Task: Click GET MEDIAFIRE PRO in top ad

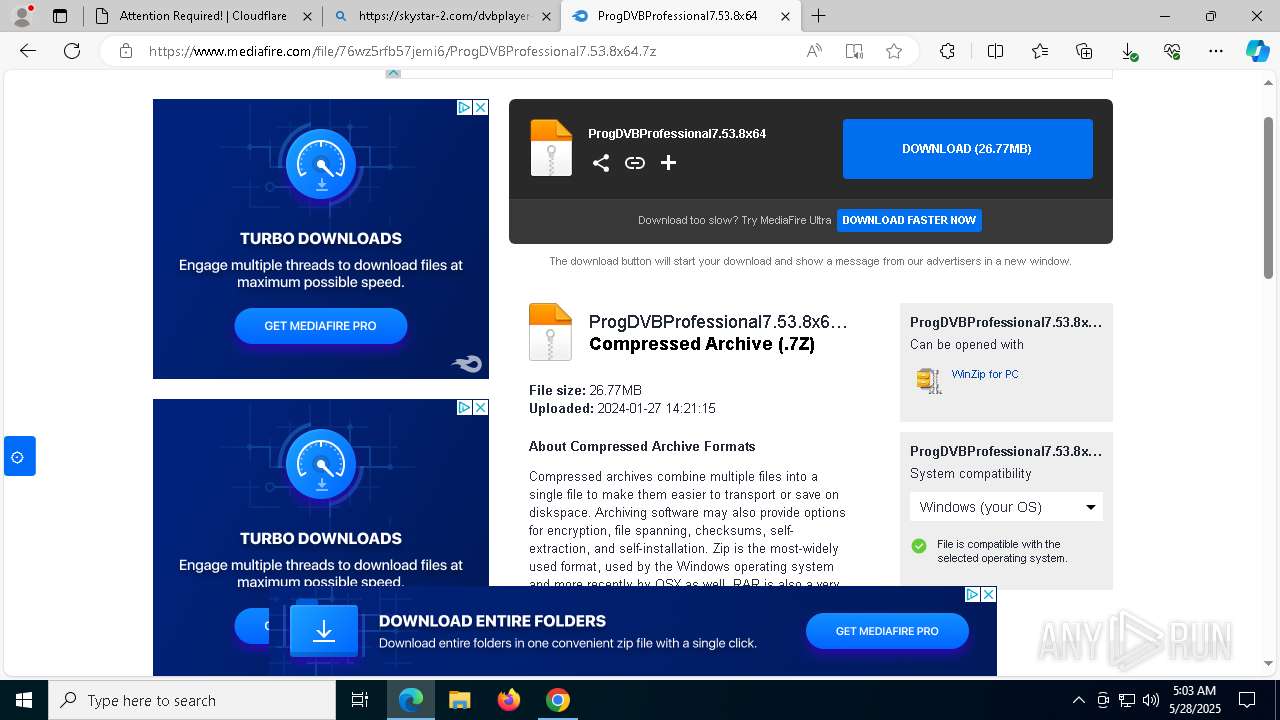Action: (320, 326)
